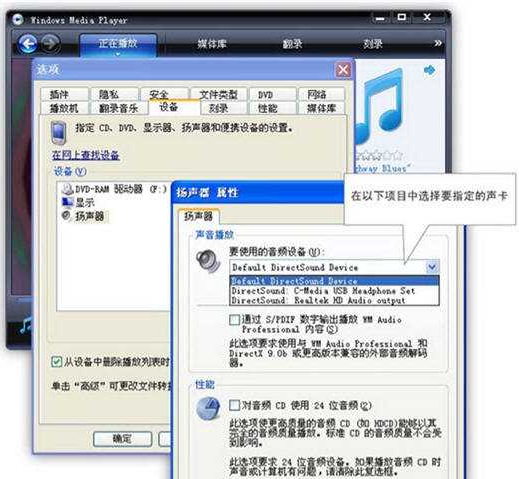Switch to the 媒体库 tab in options dialog
522x479 pixels.
322,108
